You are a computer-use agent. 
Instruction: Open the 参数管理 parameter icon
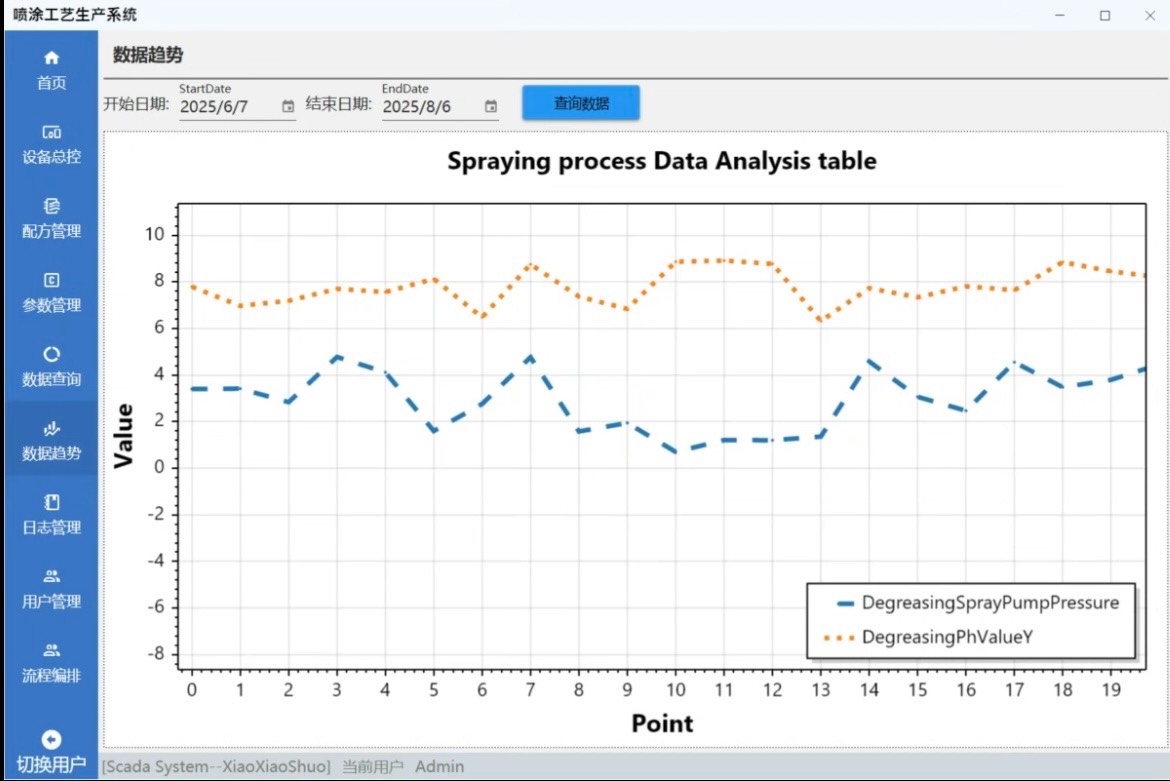point(52,280)
